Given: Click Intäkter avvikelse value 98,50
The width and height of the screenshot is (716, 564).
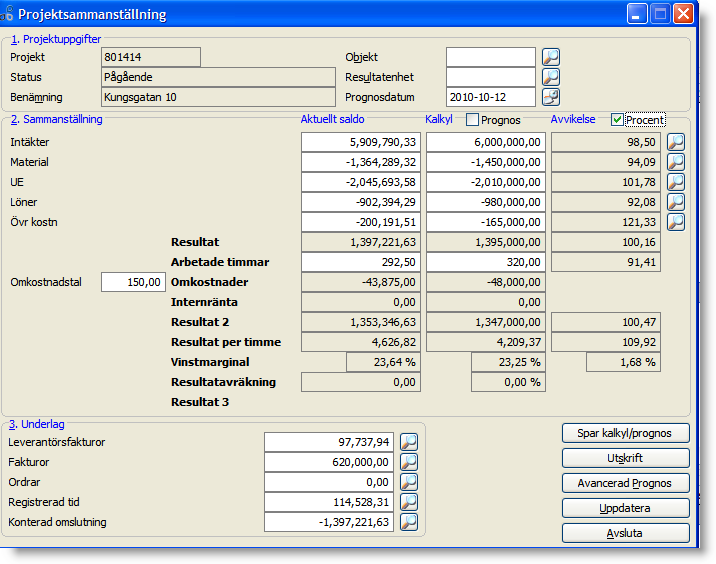Looking at the screenshot, I should (x=606, y=142).
